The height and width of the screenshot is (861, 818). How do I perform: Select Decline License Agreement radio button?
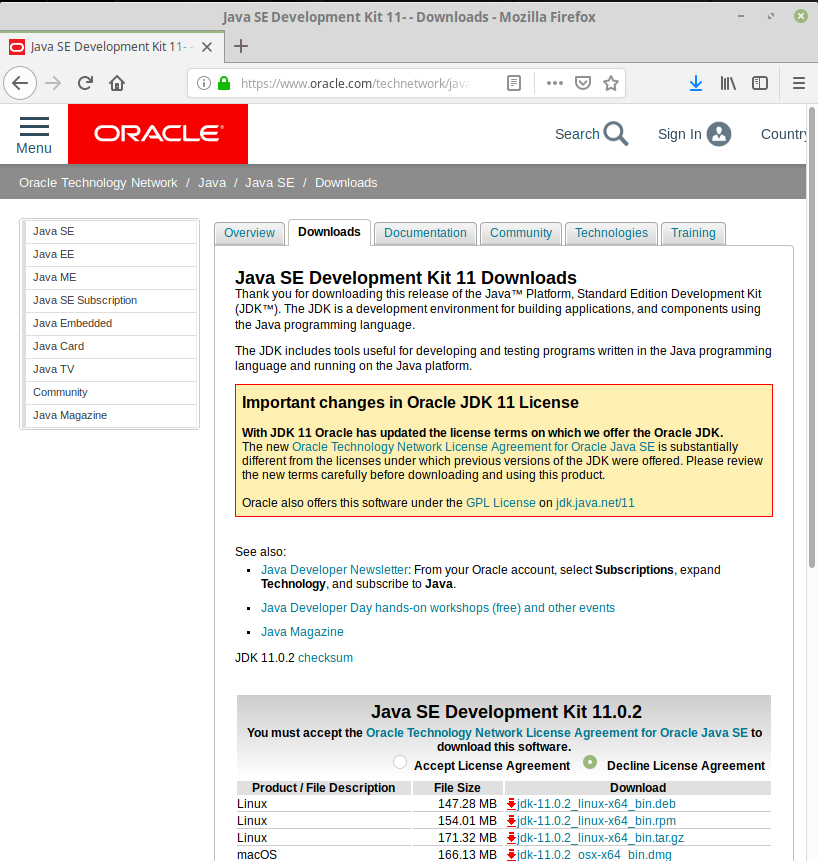(x=590, y=762)
